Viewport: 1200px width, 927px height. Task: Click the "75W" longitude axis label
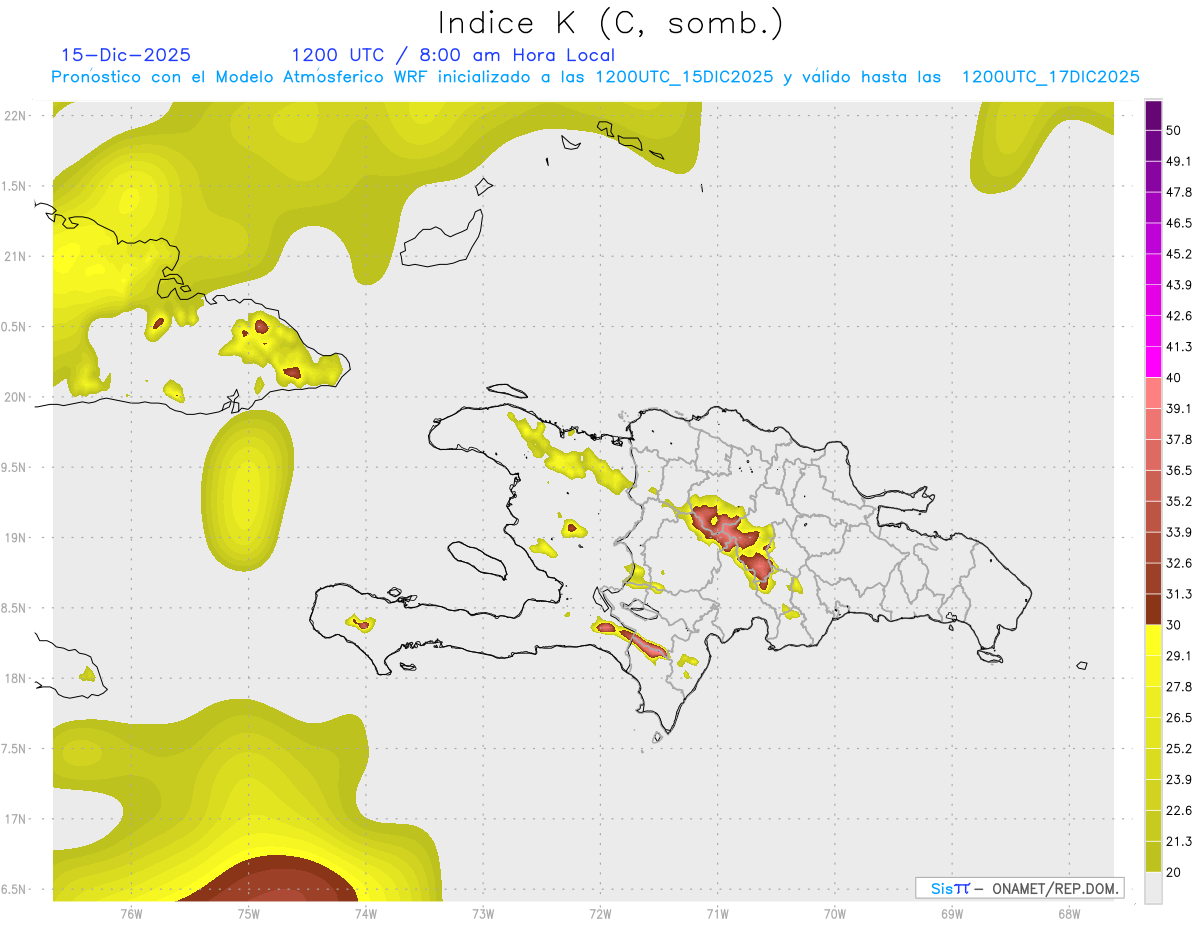click(x=248, y=913)
